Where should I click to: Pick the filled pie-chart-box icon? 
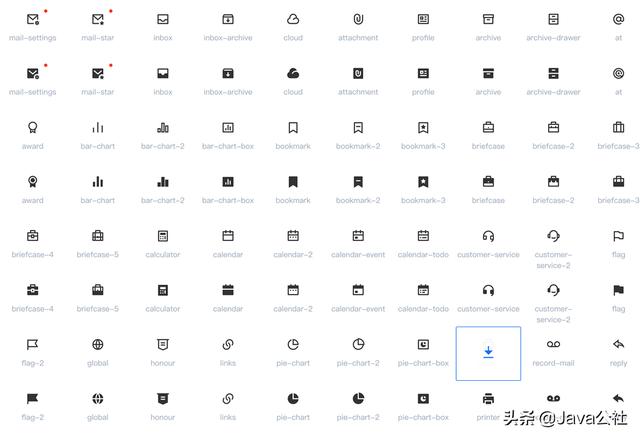point(423,399)
